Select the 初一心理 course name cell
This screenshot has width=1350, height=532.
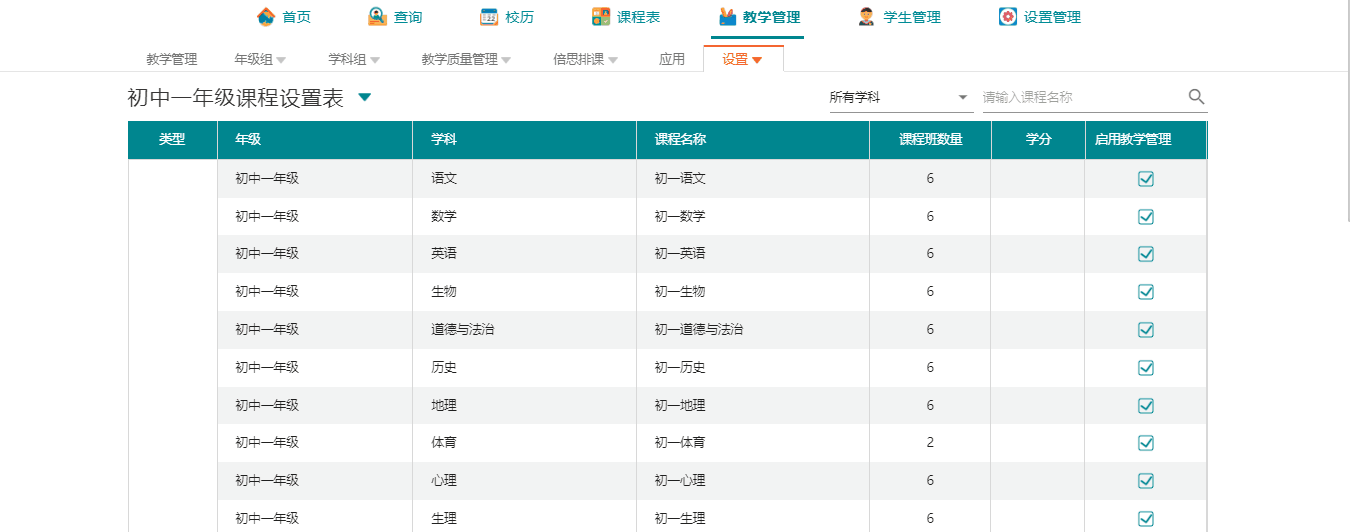(753, 481)
